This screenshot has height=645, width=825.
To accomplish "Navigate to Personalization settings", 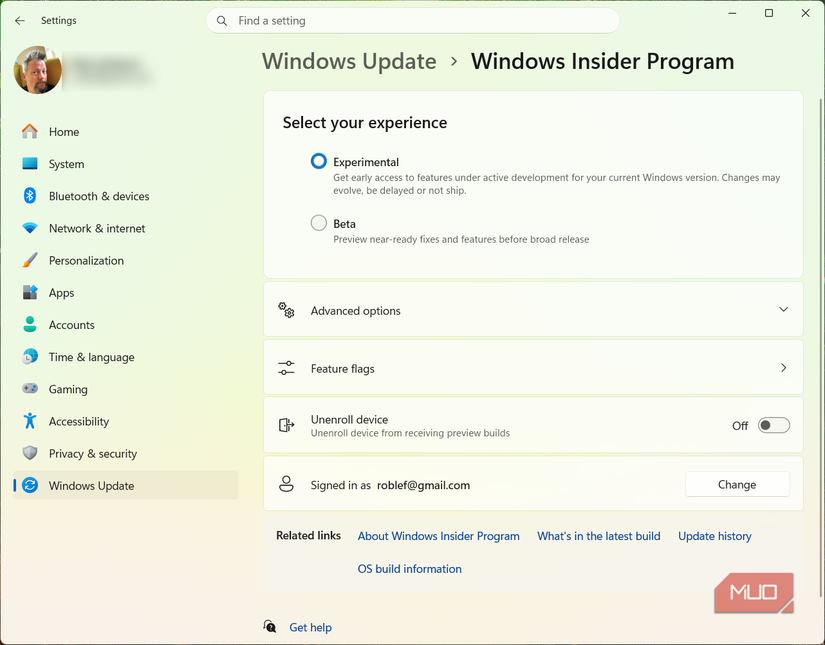I will click(x=126, y=260).
